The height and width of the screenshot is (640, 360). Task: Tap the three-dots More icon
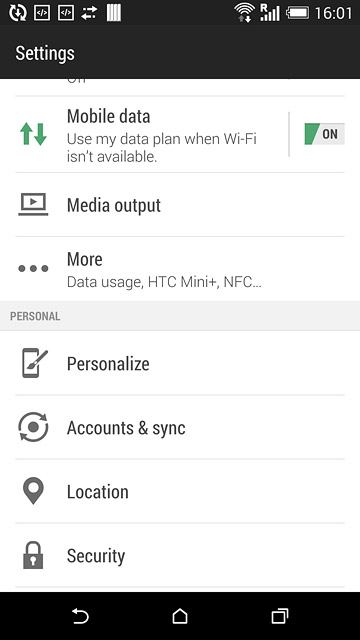pyautogui.click(x=33, y=269)
